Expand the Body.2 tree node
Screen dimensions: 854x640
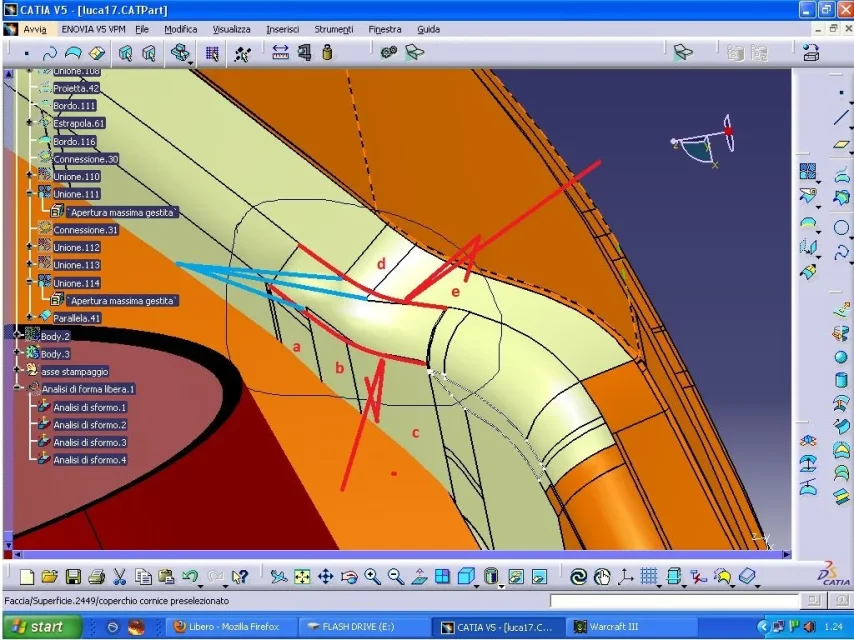tap(17, 334)
